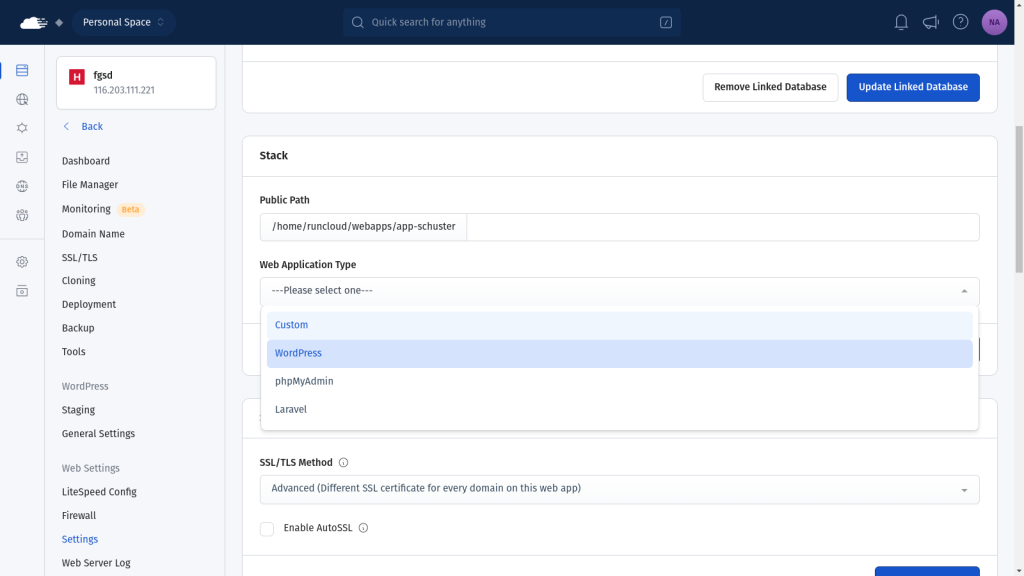Image resolution: width=1024 pixels, height=576 pixels.
Task: Enable the AutoSSL checkbox
Action: 267,528
